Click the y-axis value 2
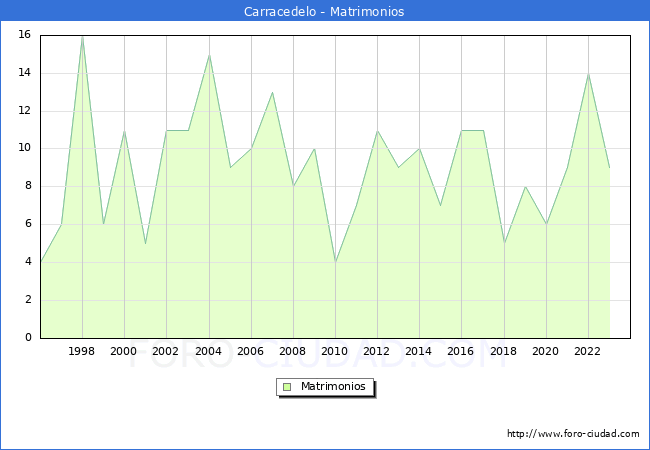Image resolution: width=650 pixels, height=450 pixels. (28, 300)
